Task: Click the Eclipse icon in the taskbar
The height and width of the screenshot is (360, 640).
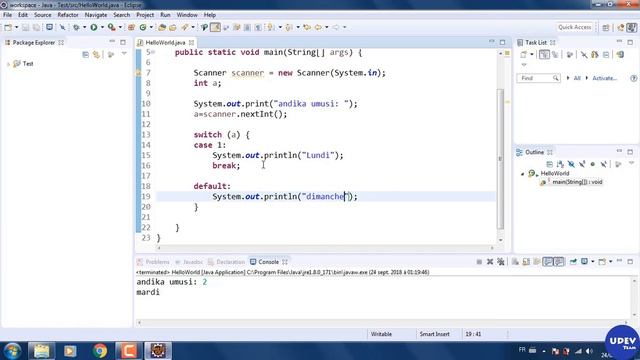Action: pyautogui.click(x=158, y=351)
